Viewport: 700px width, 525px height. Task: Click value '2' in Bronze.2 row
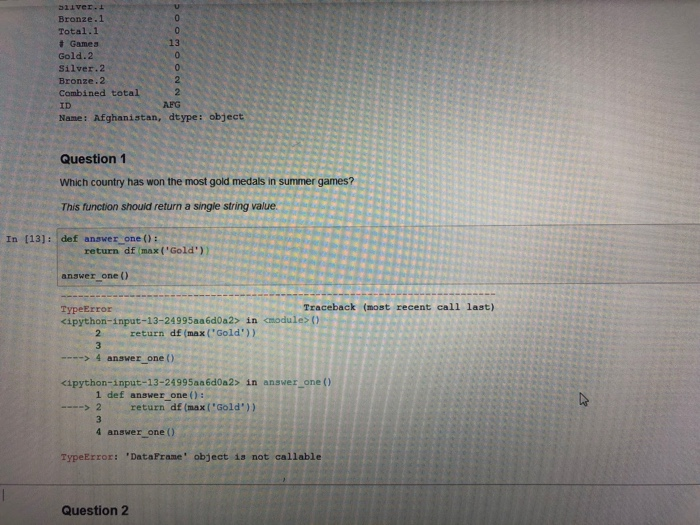(177, 80)
